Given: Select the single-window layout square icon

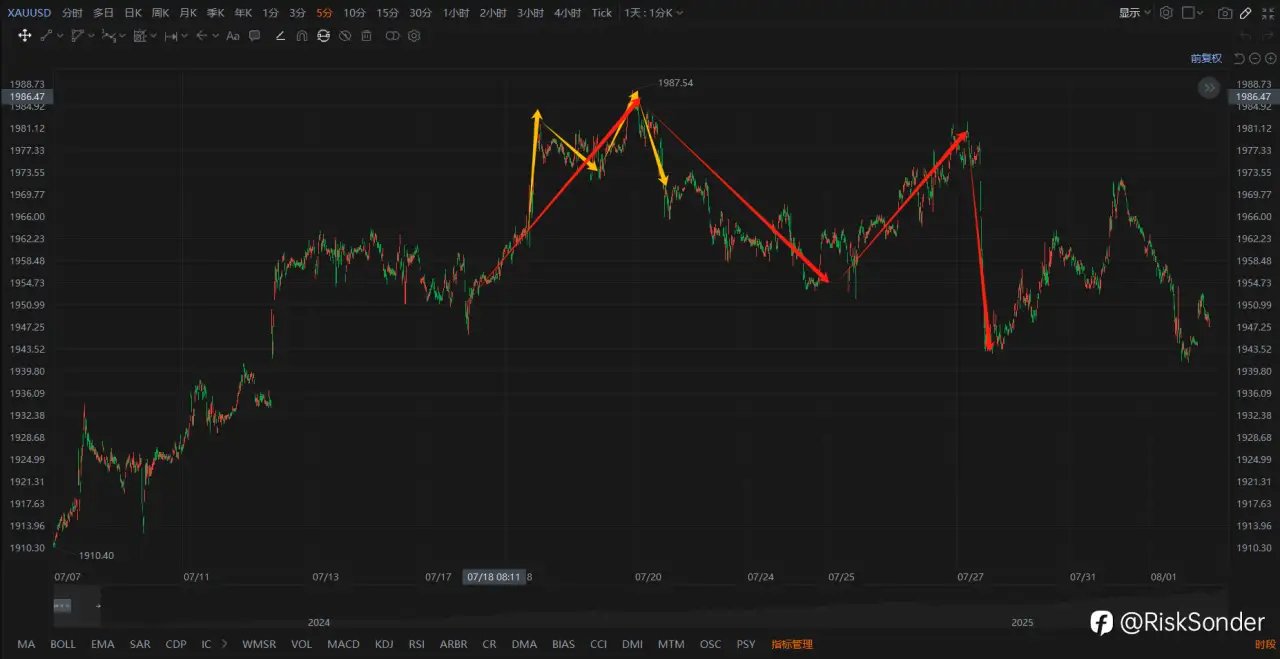Looking at the screenshot, I should [1188, 13].
